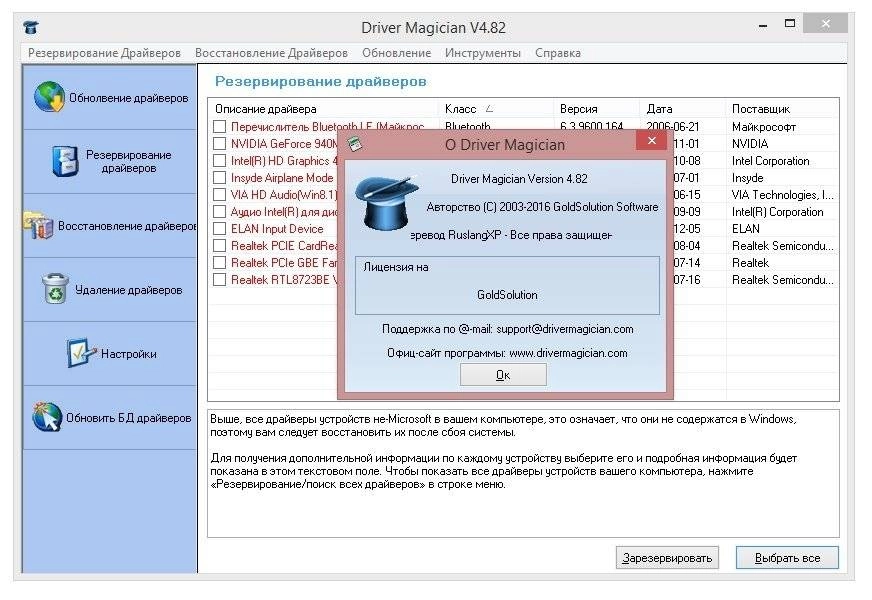
Task: Sort by the Класс column header
Action: click(x=496, y=108)
